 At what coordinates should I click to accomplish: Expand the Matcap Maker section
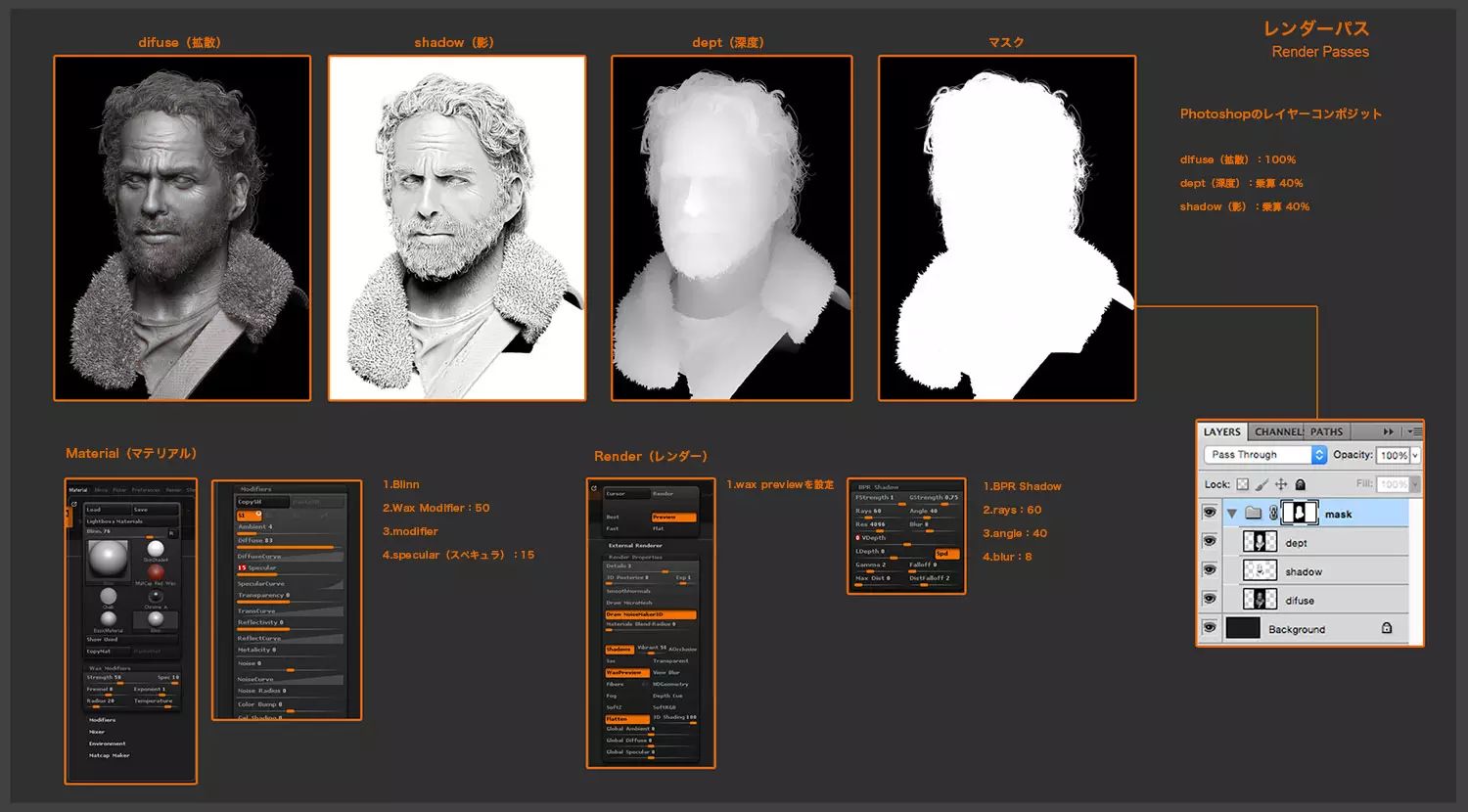(109, 755)
